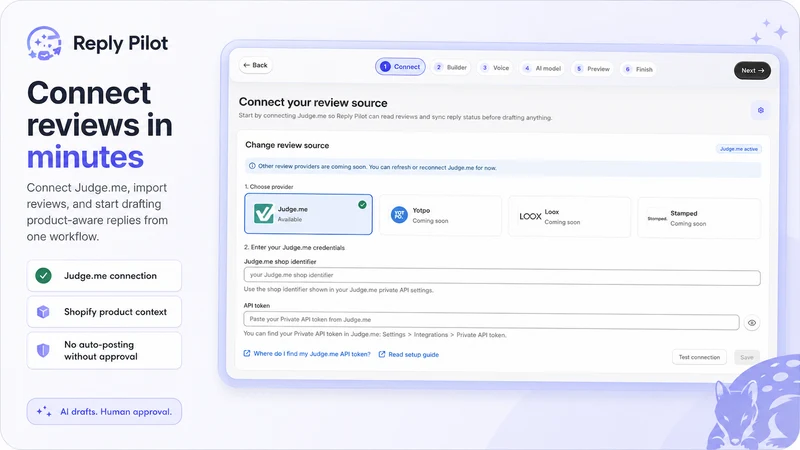Screen dimensions: 800x450
Task: Select the Judge.me provider card
Action: (x=308, y=214)
